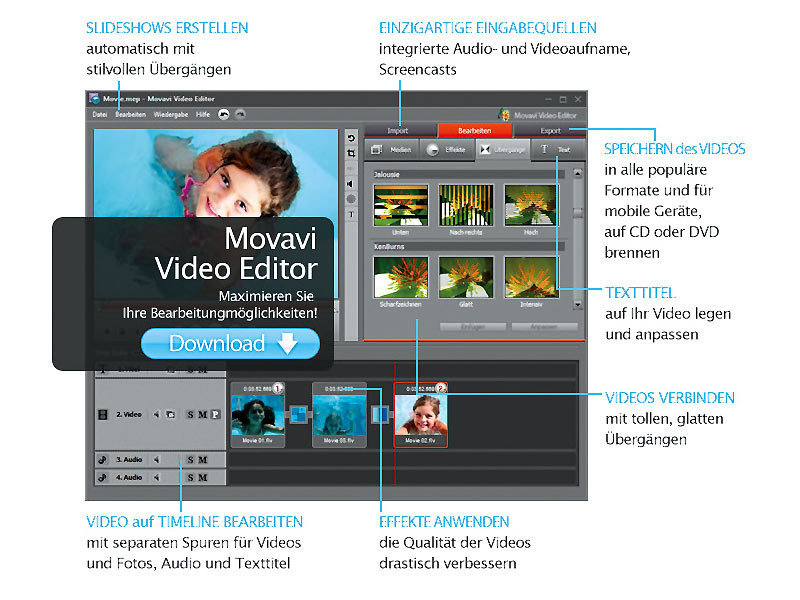
Task: Switch to the Export tab
Action: (550, 131)
